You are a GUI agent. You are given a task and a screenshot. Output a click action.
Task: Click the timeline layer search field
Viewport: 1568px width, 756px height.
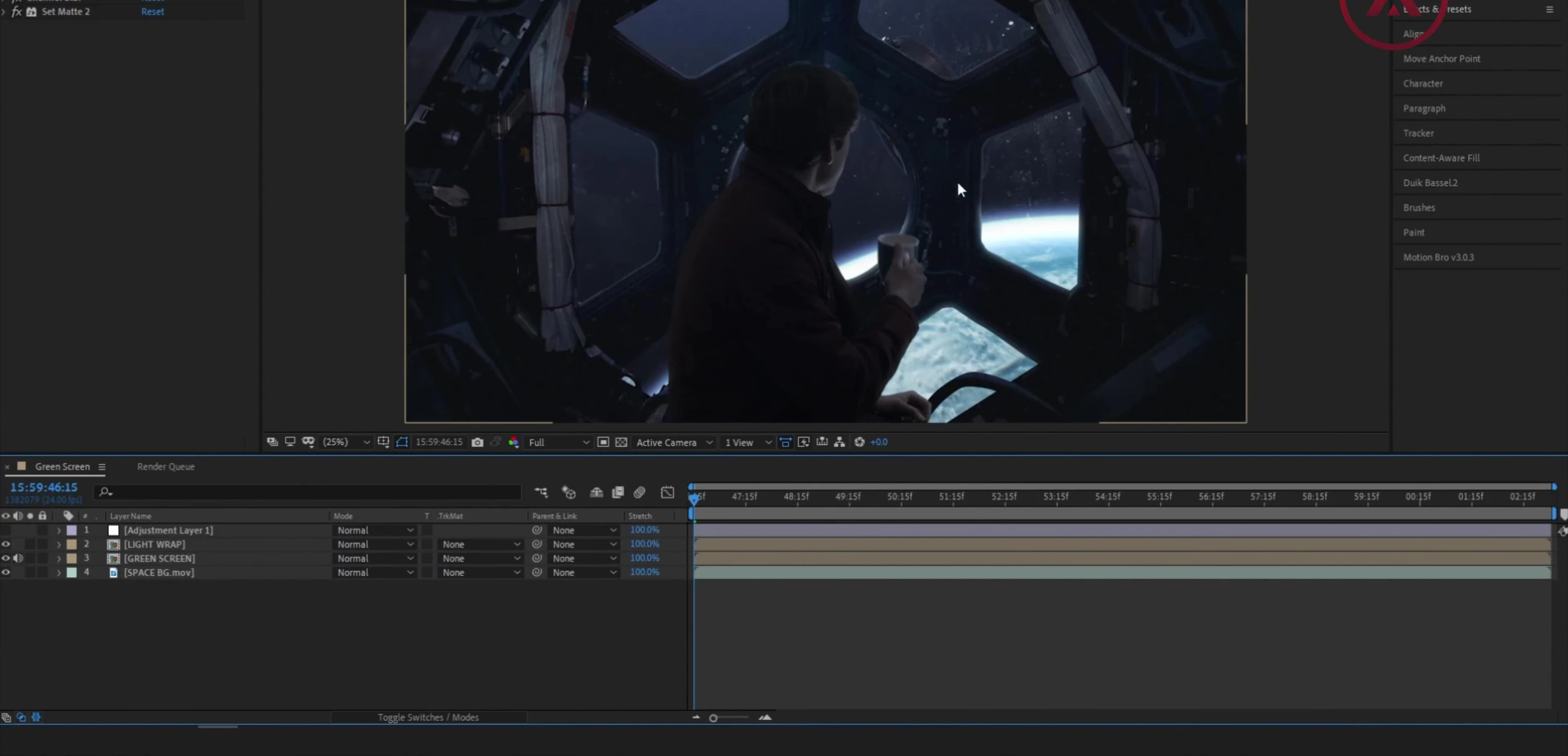(x=307, y=492)
